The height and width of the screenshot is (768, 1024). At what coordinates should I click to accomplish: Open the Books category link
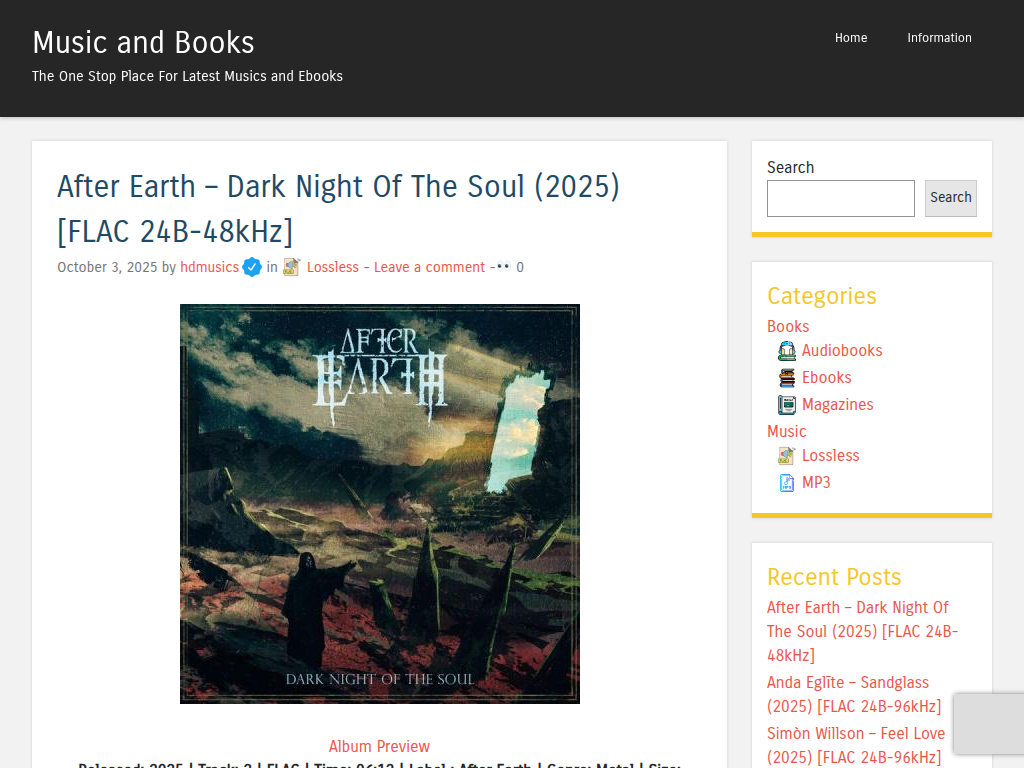tap(788, 327)
